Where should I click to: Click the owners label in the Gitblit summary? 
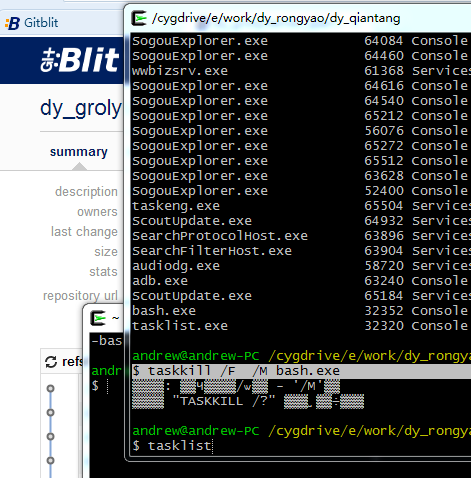[97, 212]
